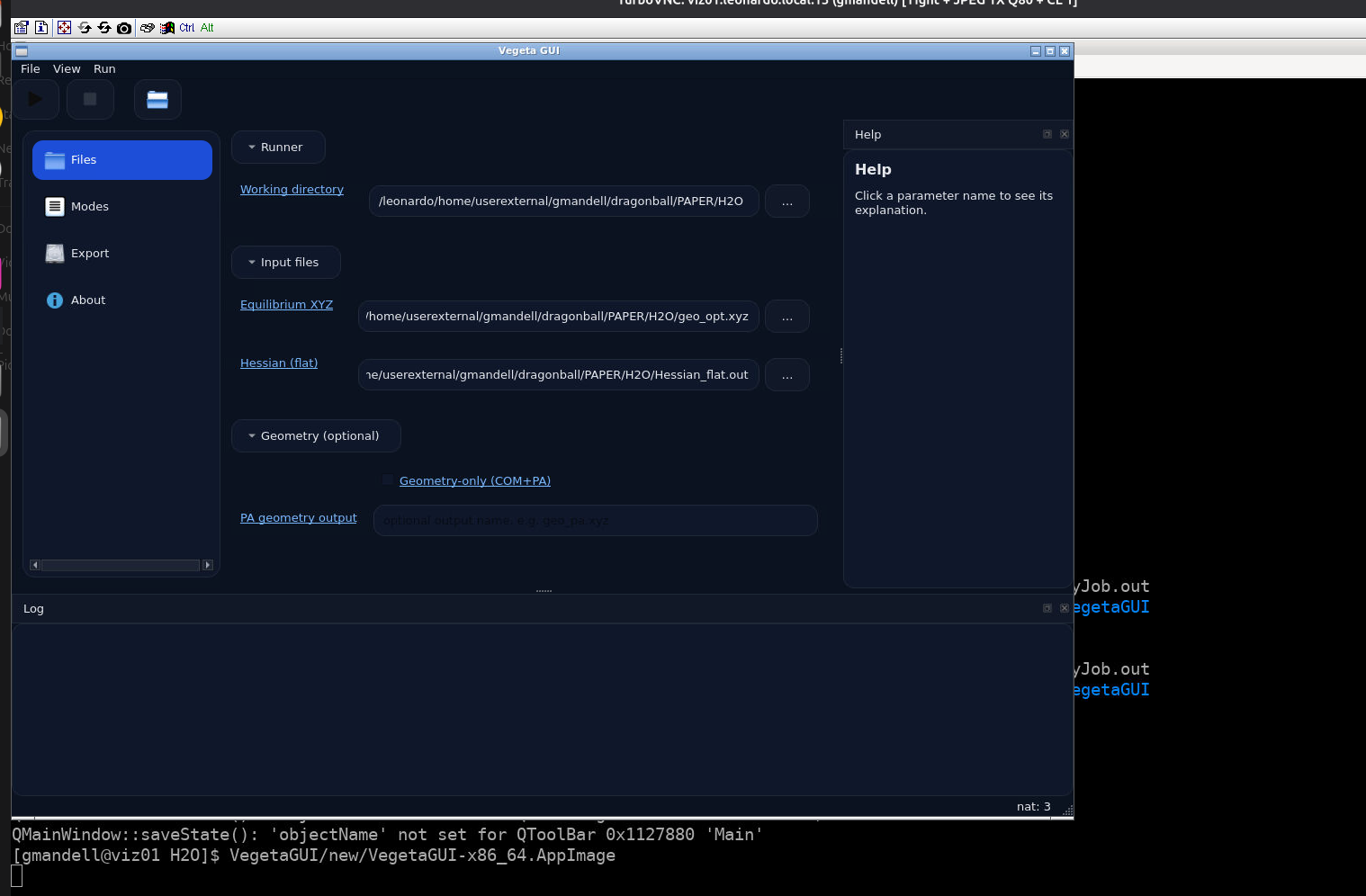Image resolution: width=1366 pixels, height=896 pixels.
Task: Close the Vegeta GUI window
Action: 1065,51
